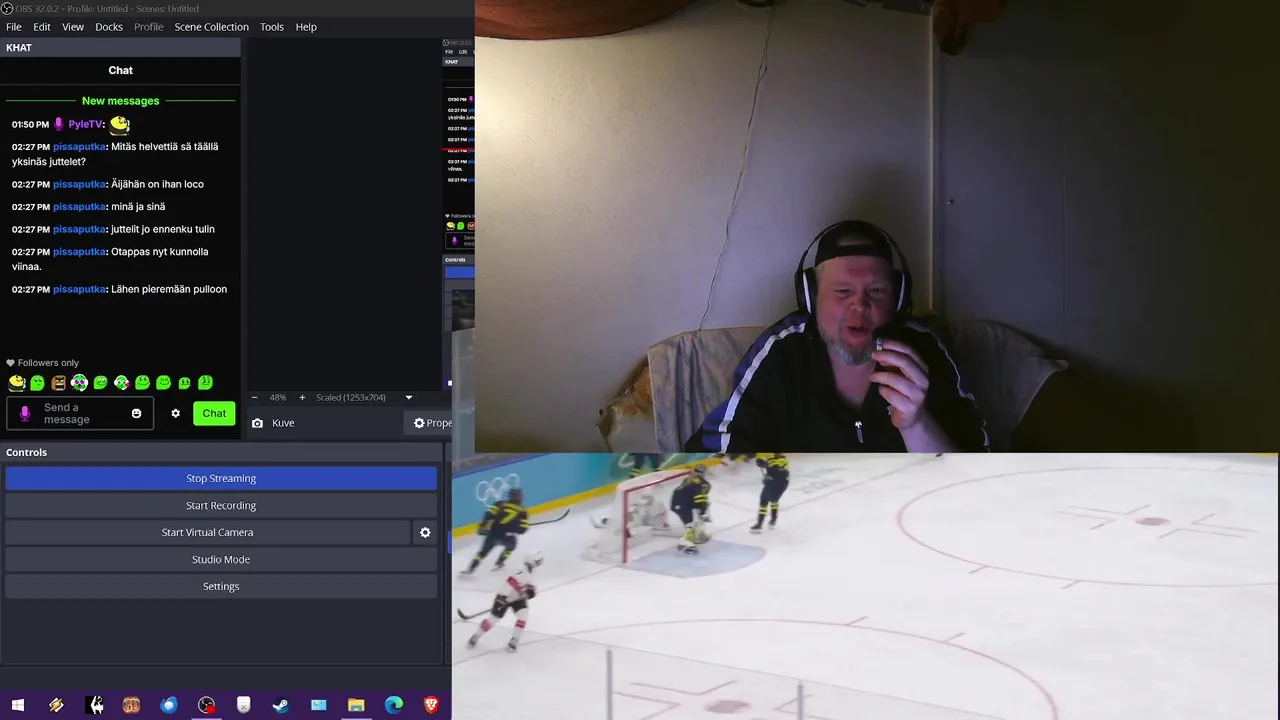The image size is (1280, 720).
Task: Click the Chat header title
Action: pos(120,70)
